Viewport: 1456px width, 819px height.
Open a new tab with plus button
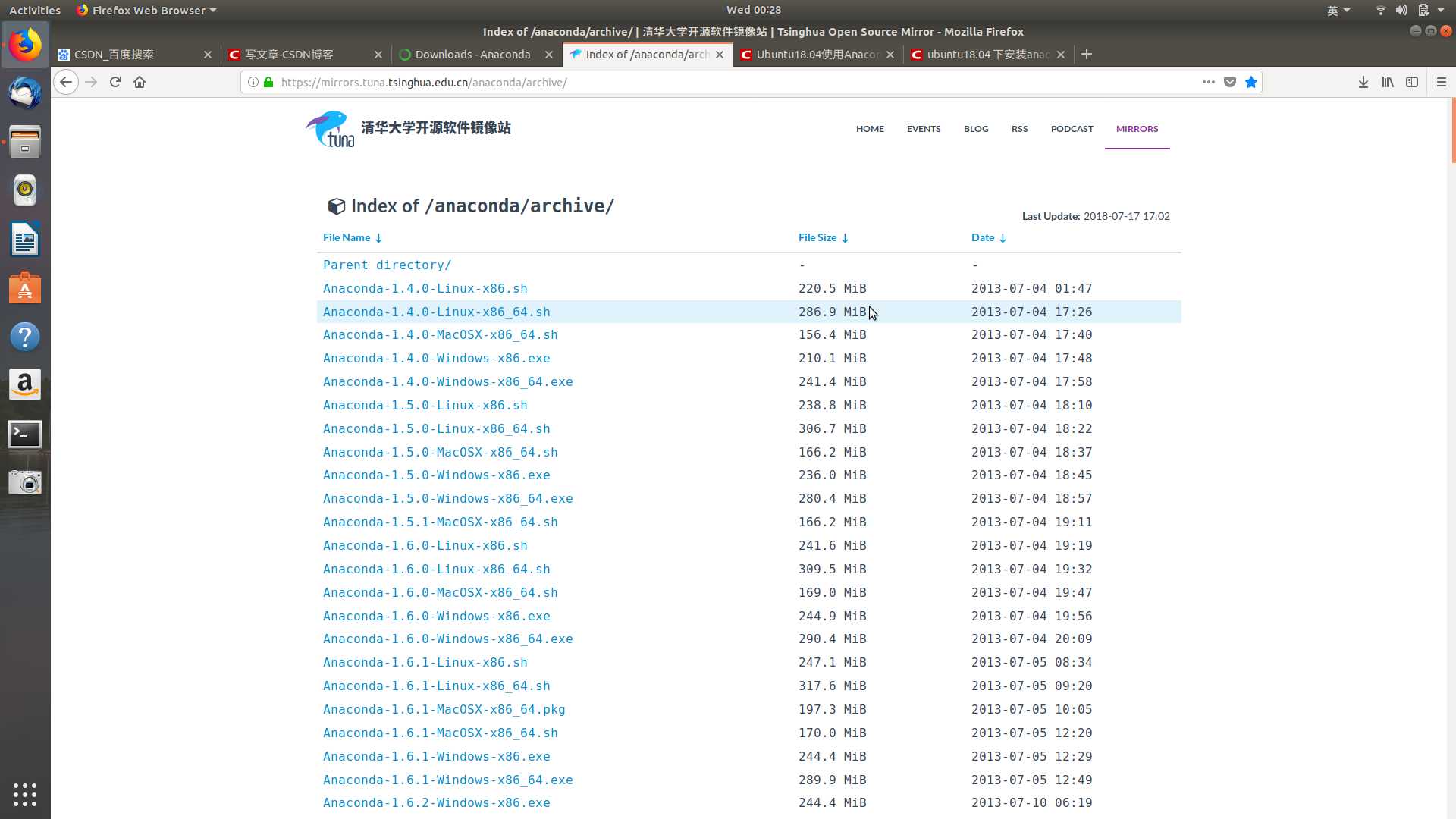[x=1087, y=54]
